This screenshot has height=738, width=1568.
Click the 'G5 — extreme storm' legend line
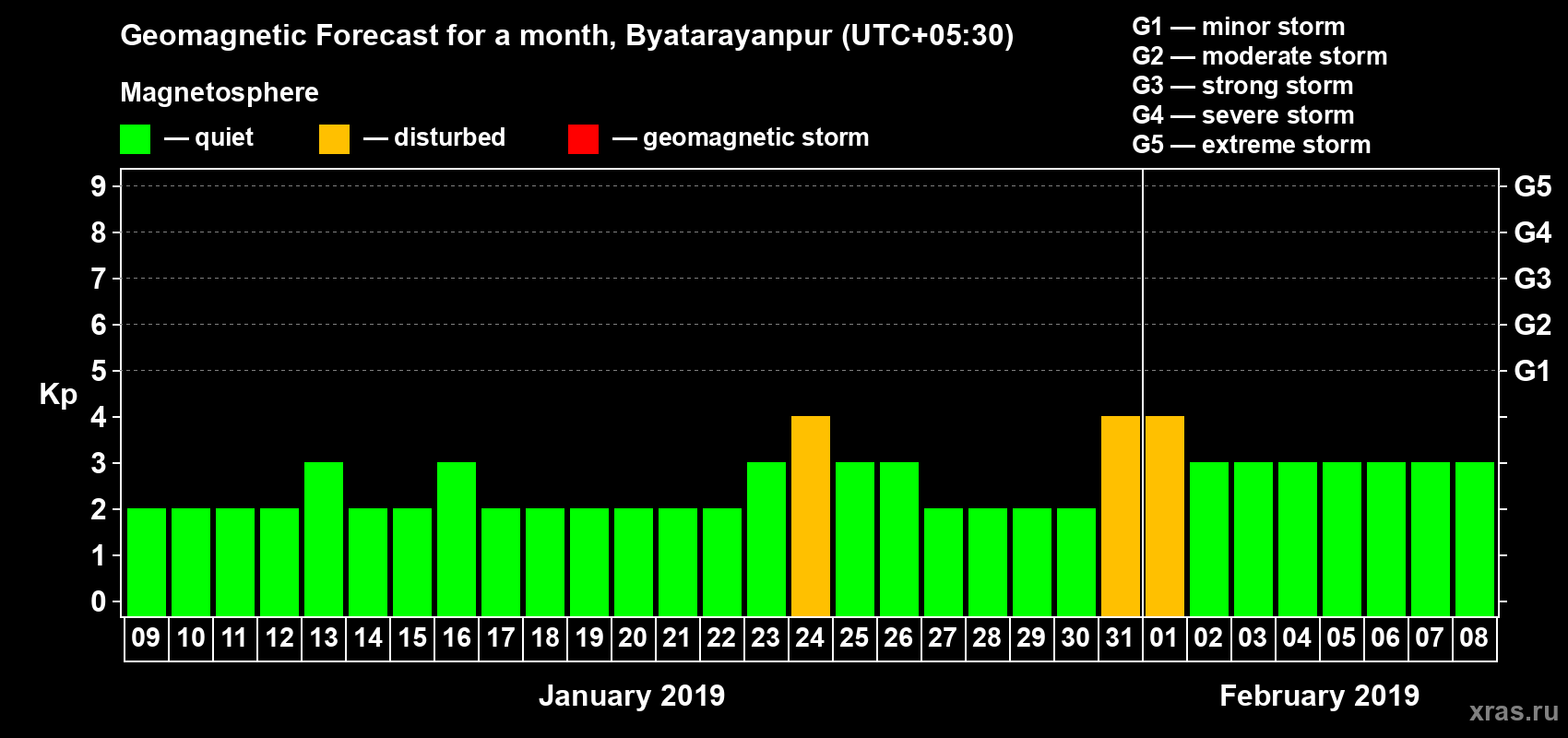pyautogui.click(x=1252, y=145)
